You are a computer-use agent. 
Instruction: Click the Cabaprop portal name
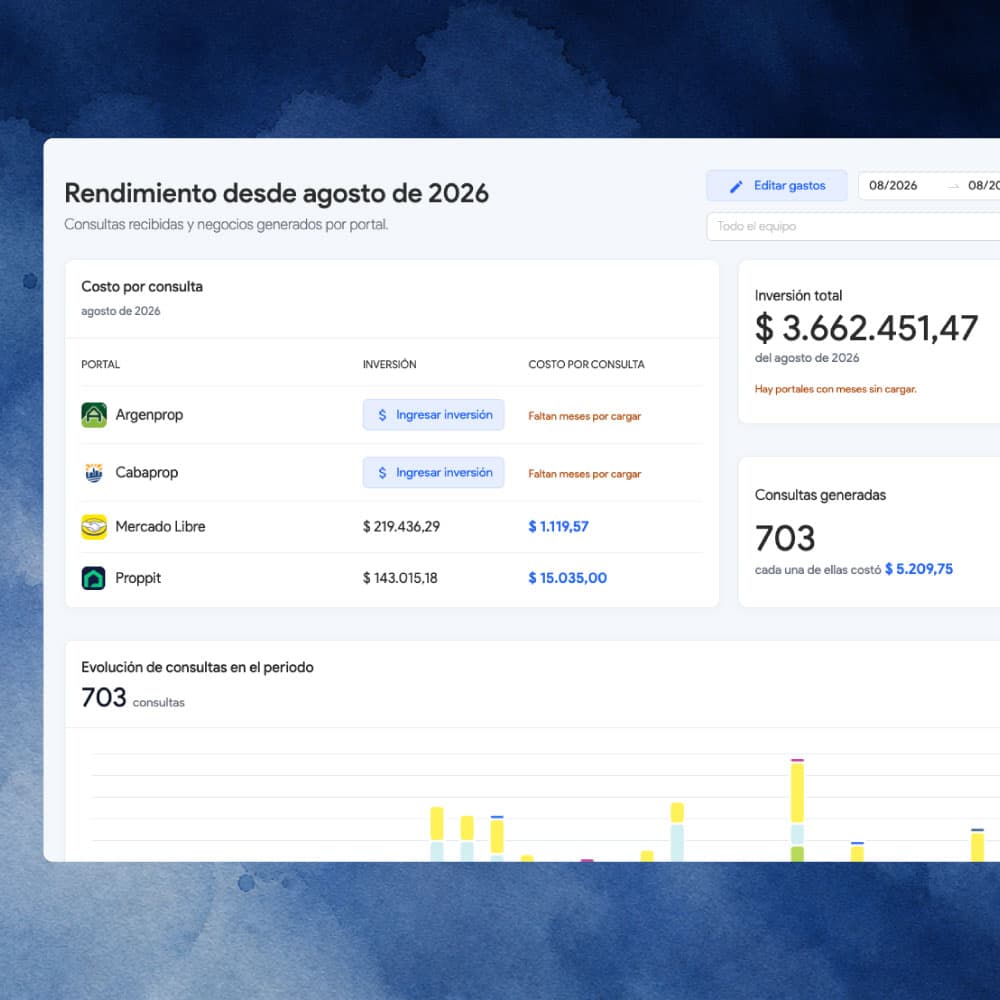pos(147,473)
